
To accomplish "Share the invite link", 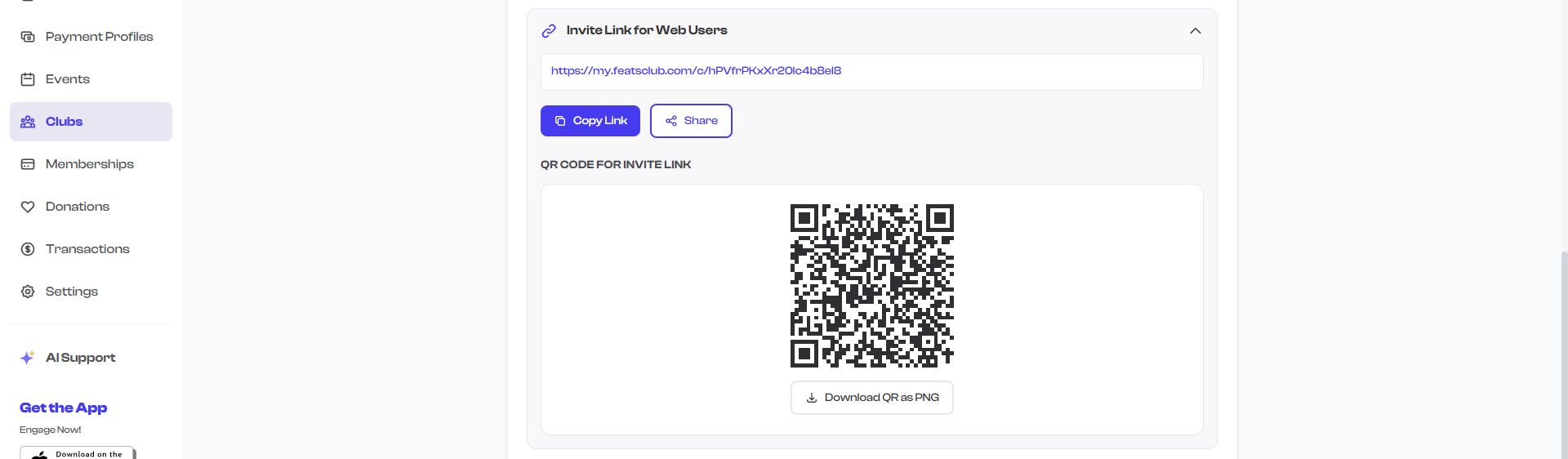I will (x=691, y=121).
